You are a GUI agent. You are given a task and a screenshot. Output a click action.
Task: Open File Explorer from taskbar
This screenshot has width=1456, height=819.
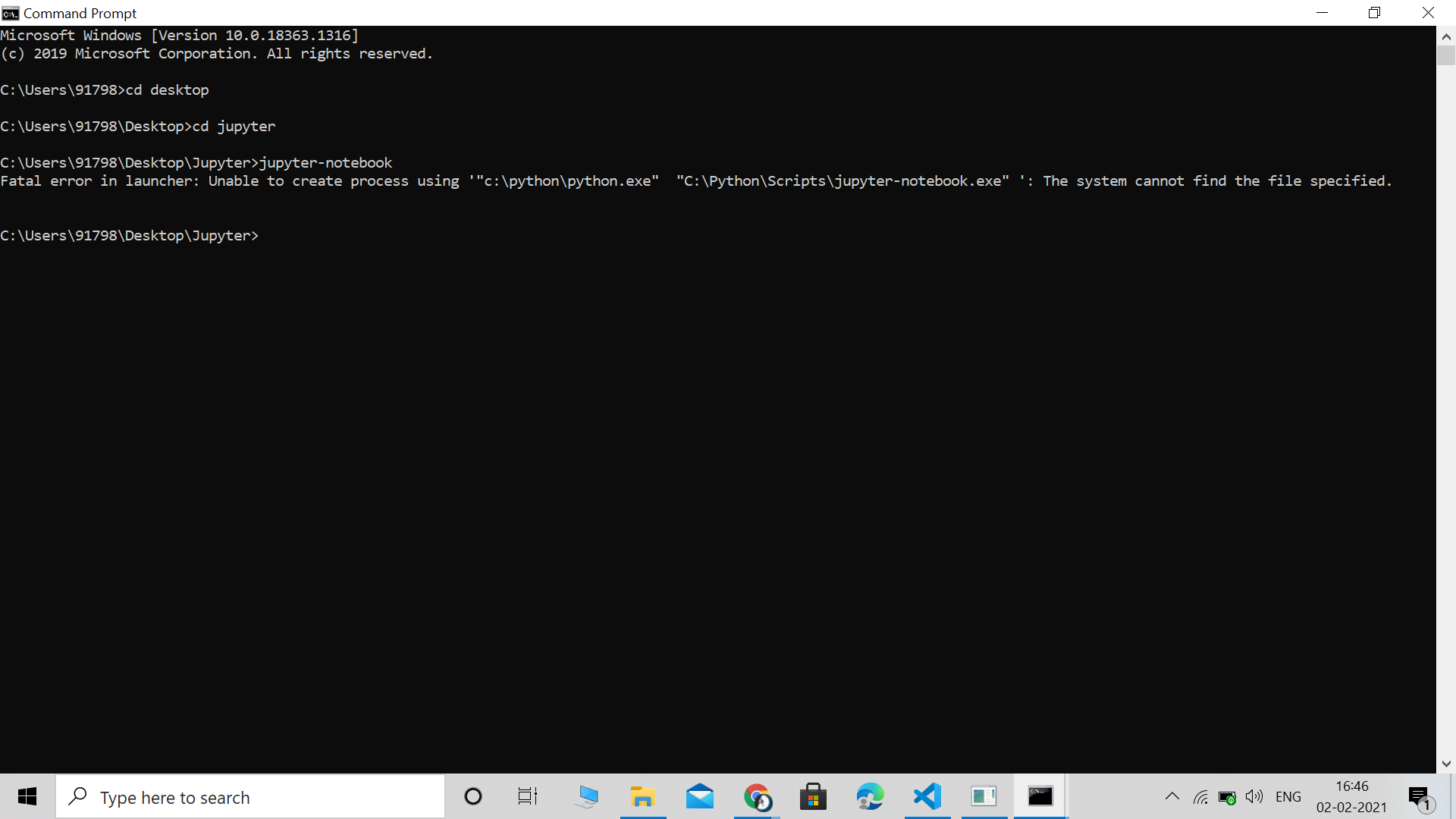642,797
